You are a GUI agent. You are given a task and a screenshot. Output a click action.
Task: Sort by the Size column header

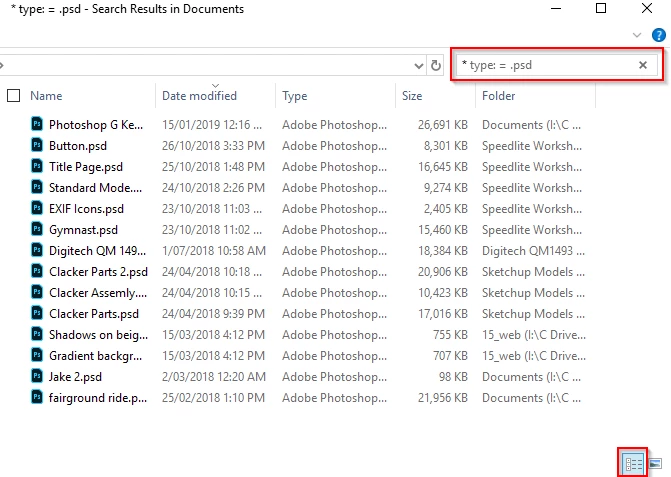pos(412,96)
